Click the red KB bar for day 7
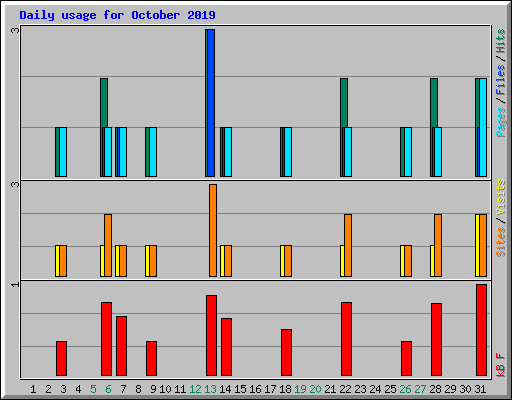Image resolution: width=512 pixels, height=400 pixels. pos(121,346)
